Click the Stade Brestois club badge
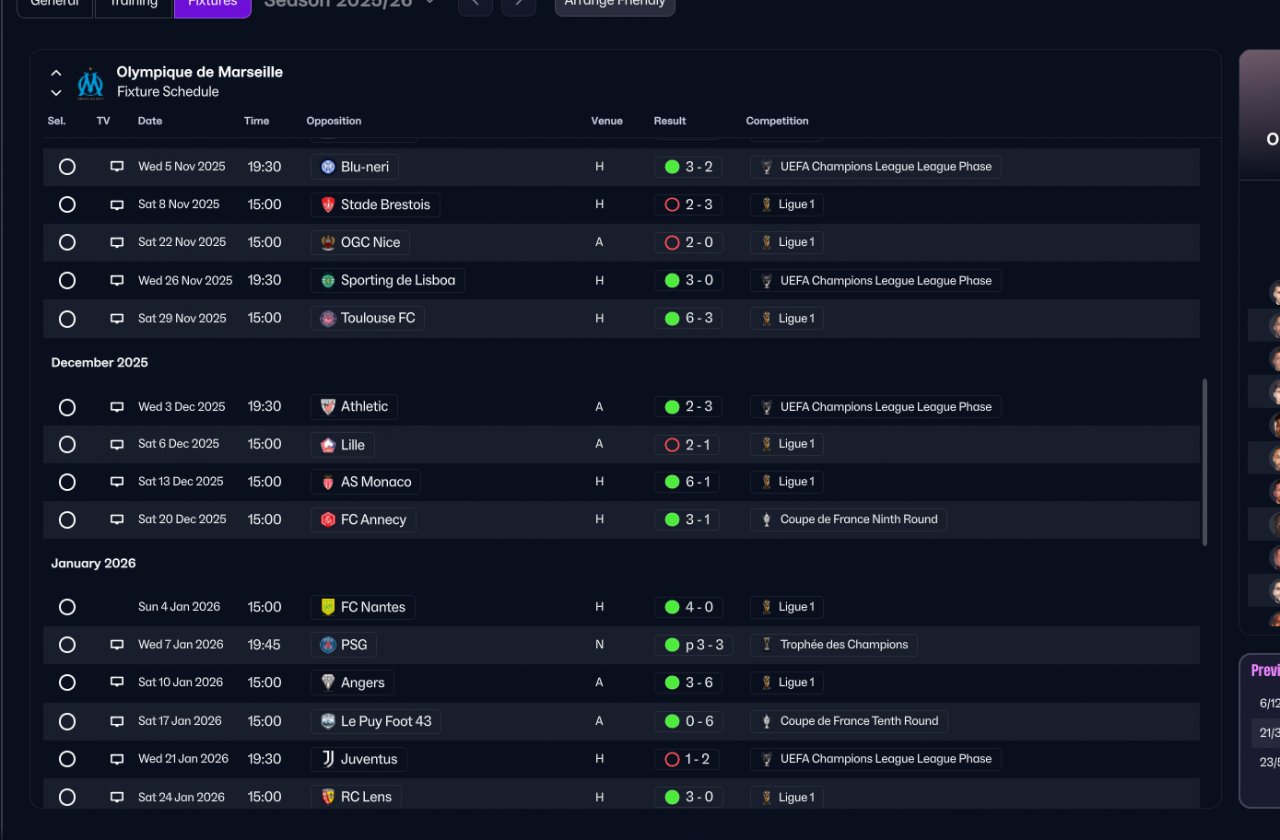The width and height of the screenshot is (1280, 840). click(328, 205)
